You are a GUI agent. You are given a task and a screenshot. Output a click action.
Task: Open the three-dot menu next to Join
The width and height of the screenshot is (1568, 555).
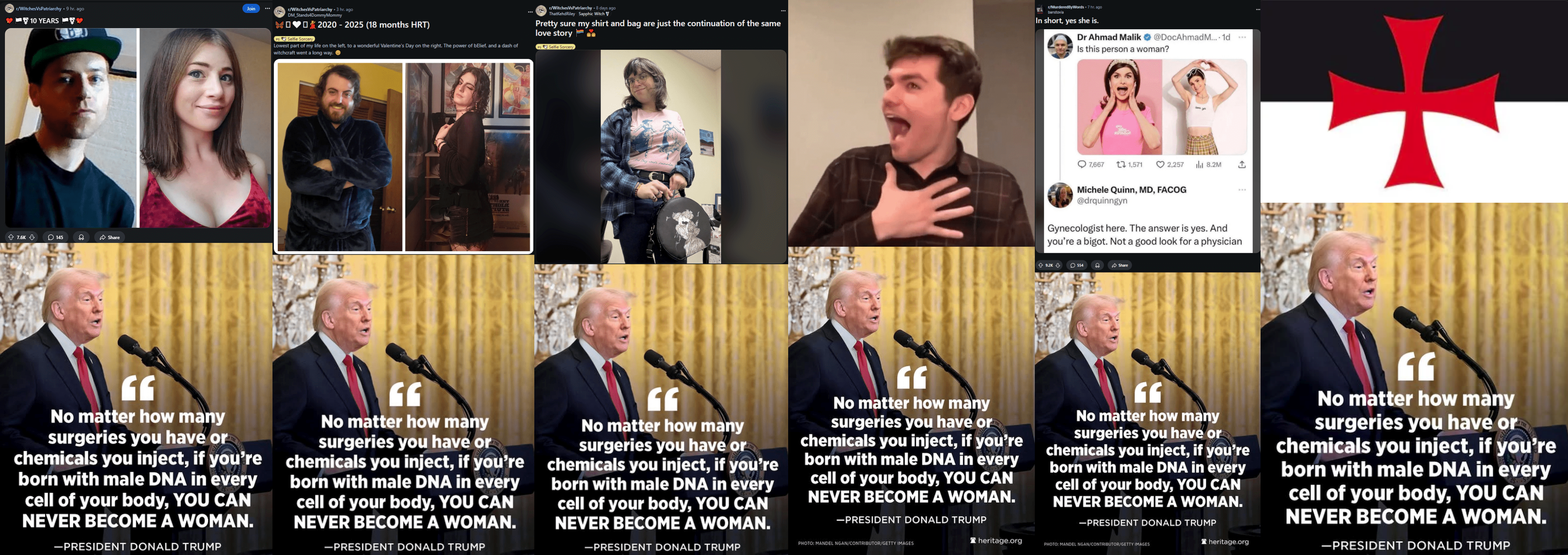point(267,8)
